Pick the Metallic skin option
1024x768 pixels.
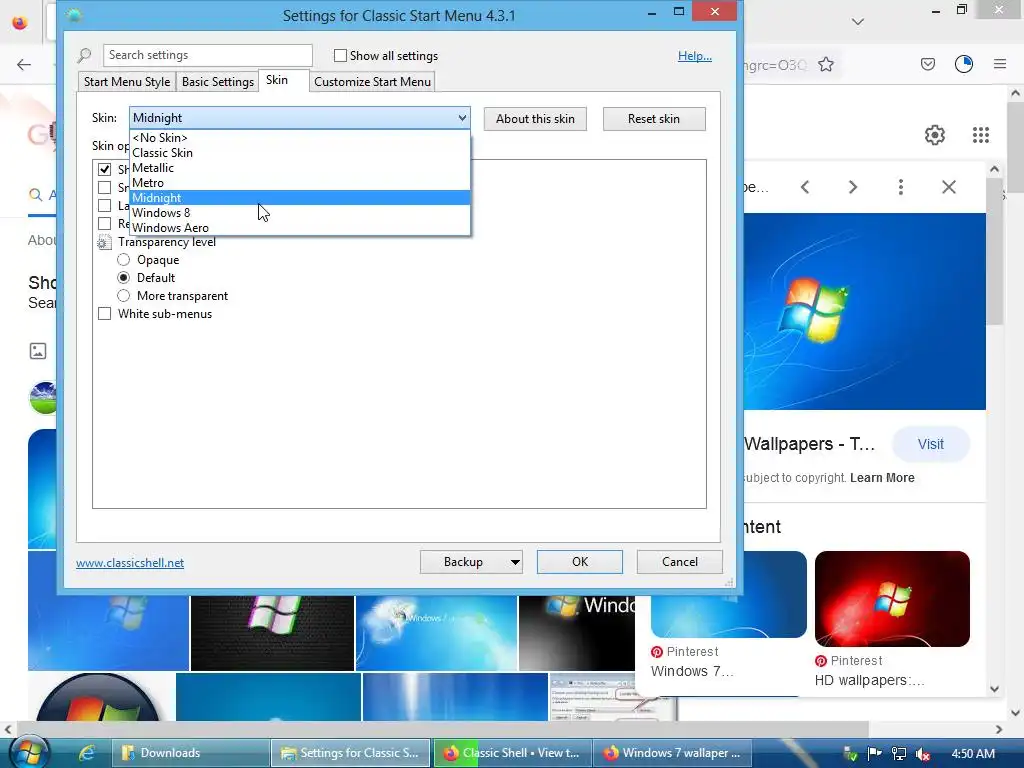coord(300,168)
